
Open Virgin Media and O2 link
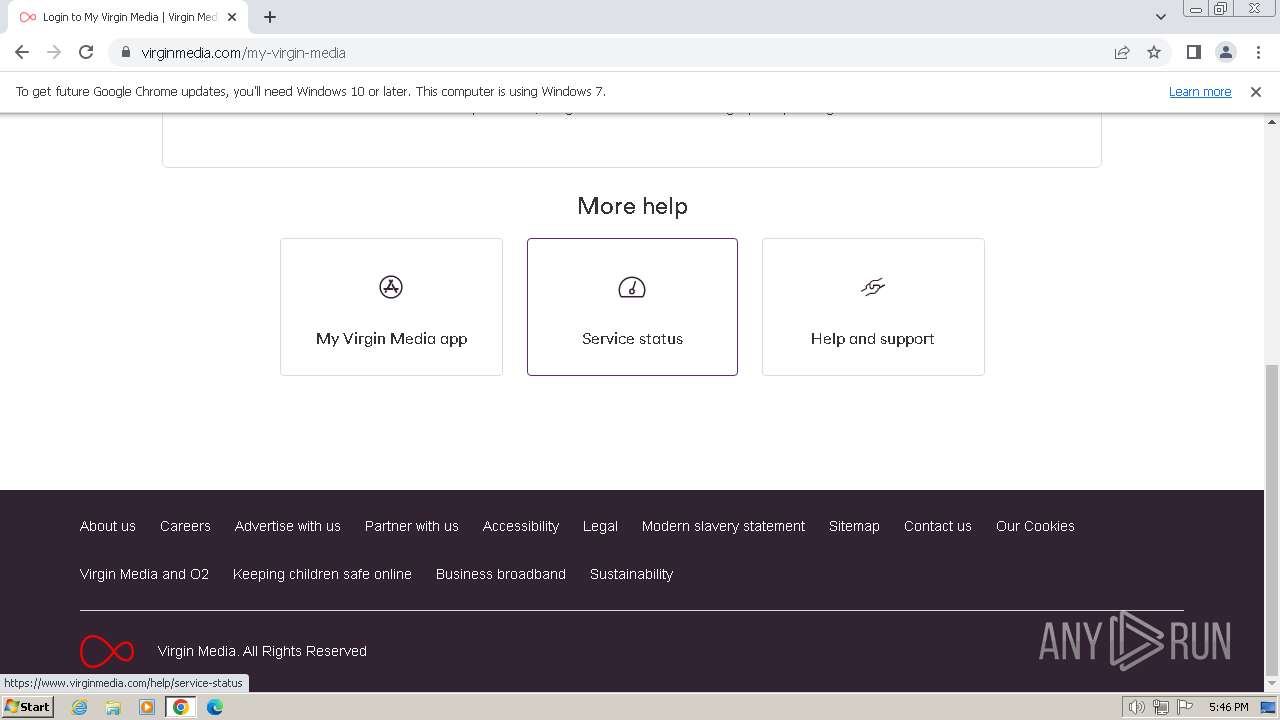145,574
